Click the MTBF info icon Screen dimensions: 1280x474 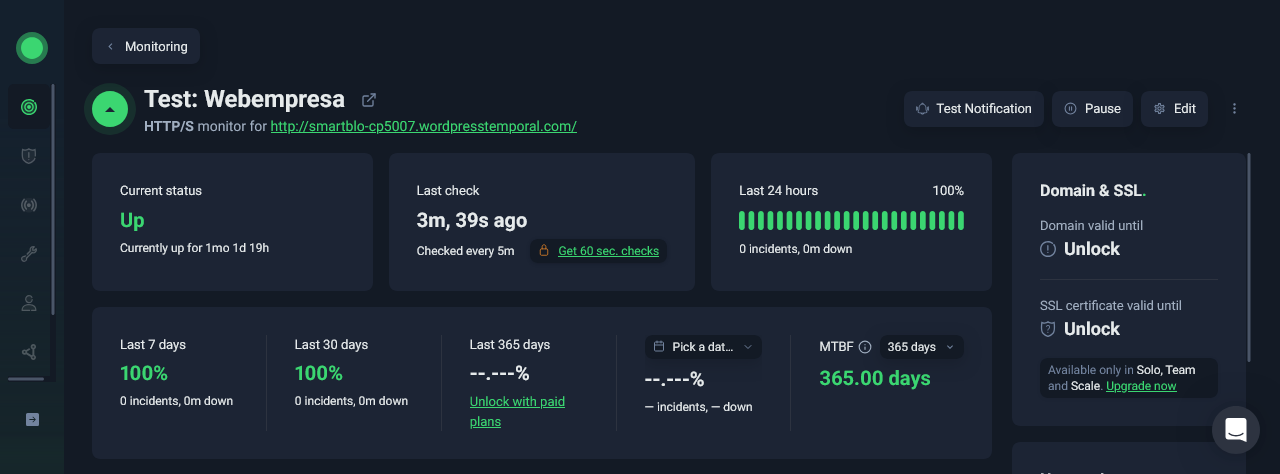(x=865, y=347)
